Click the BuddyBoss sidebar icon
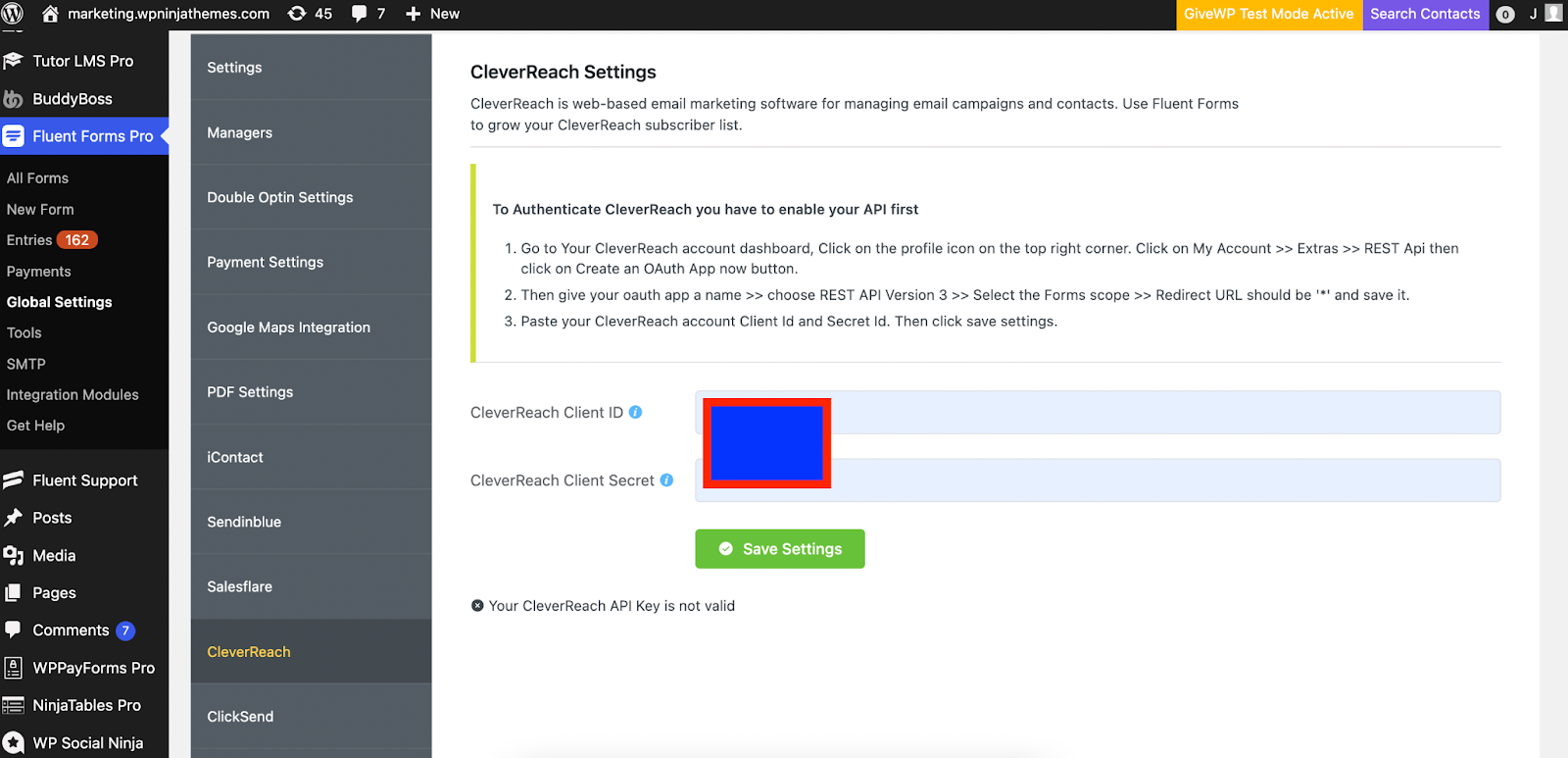This screenshot has width=1568, height=758. coord(13,99)
